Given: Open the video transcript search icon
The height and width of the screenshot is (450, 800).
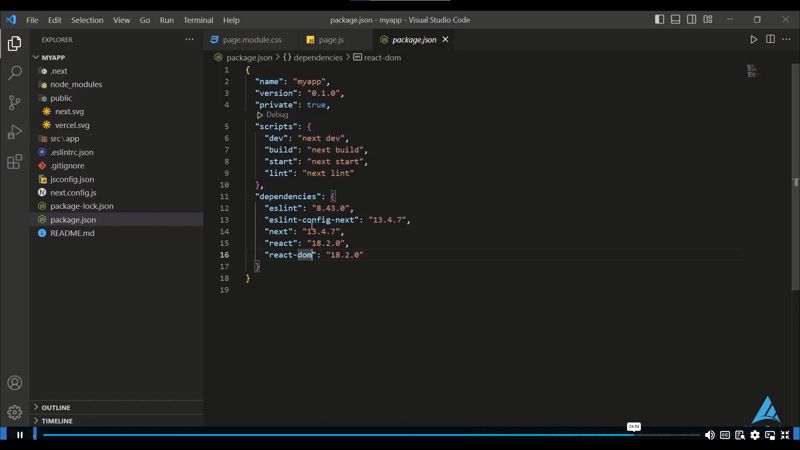Looking at the screenshot, I should coord(739,435).
